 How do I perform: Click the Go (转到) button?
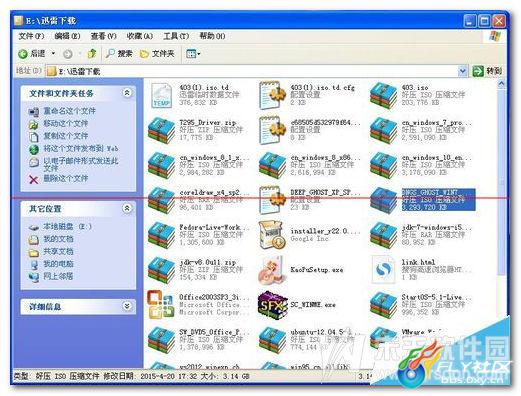pyautogui.click(x=487, y=71)
